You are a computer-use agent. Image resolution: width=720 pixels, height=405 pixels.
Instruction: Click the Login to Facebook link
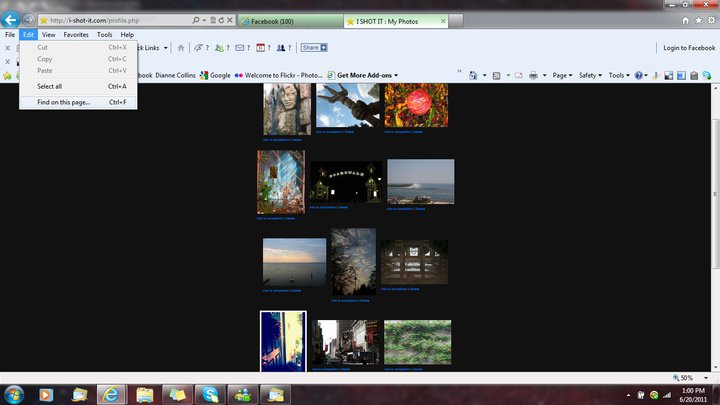(689, 48)
